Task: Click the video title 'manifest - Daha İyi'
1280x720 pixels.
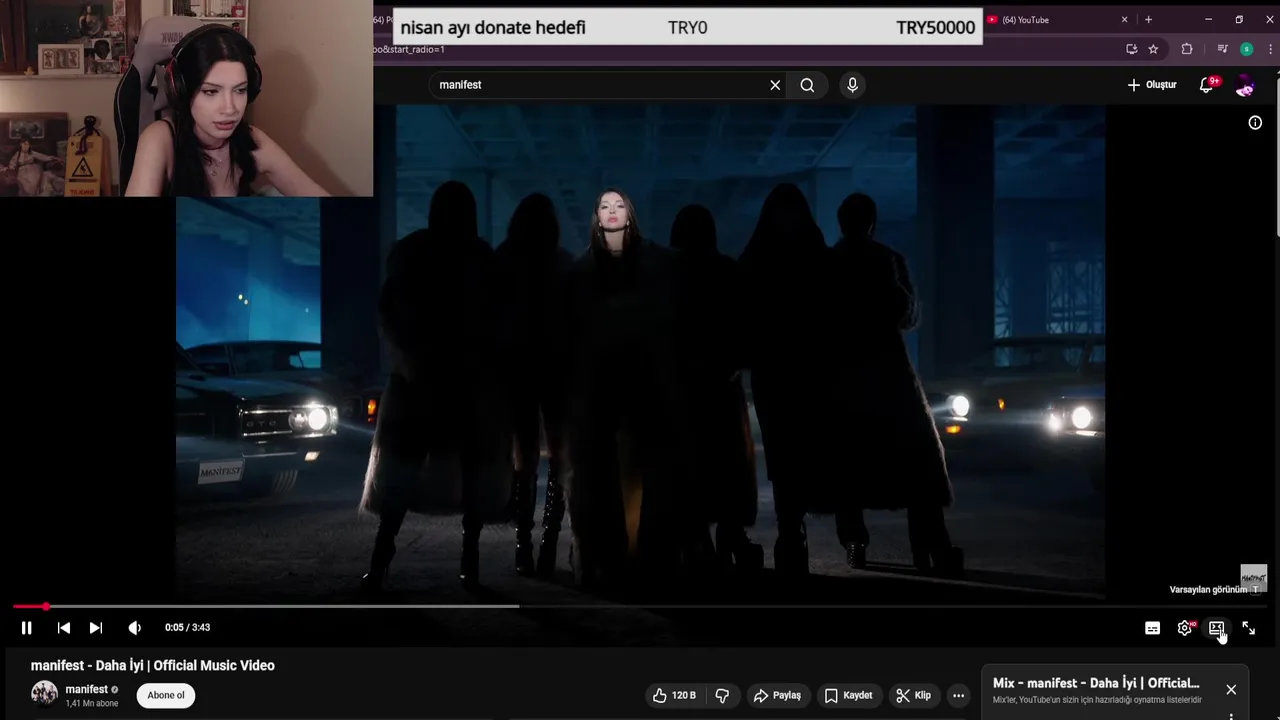Action: pyautogui.click(x=152, y=665)
